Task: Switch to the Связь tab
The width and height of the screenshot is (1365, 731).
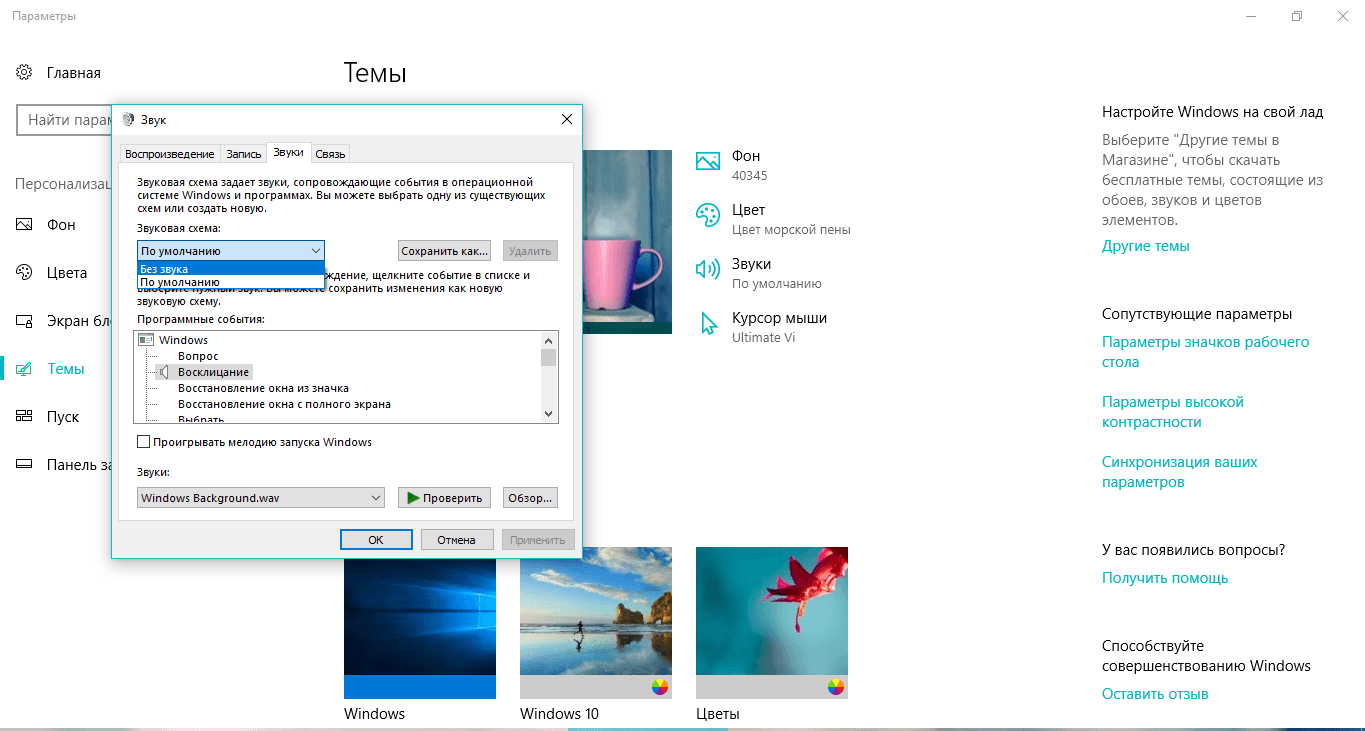Action: [x=330, y=154]
